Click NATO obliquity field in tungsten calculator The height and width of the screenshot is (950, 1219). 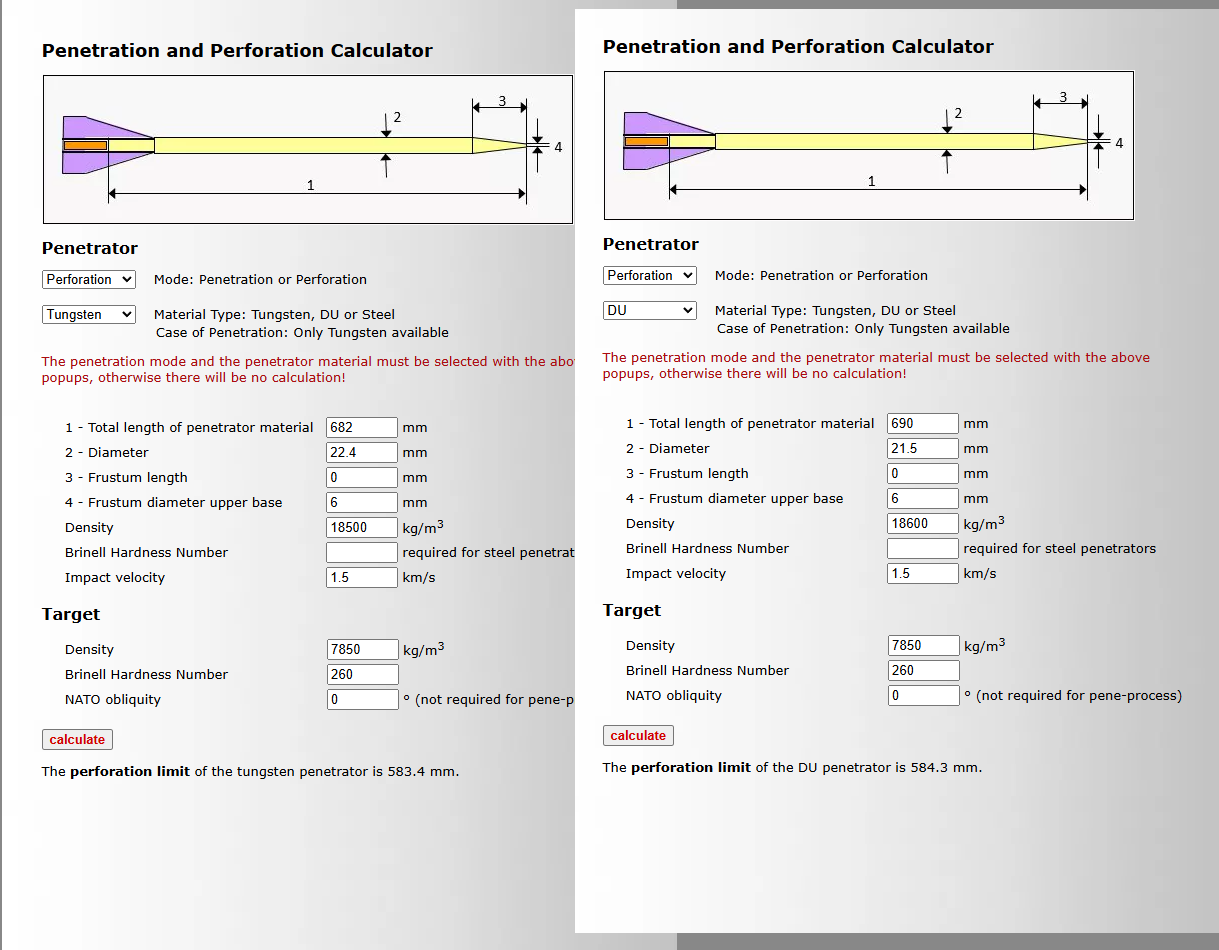click(x=362, y=699)
